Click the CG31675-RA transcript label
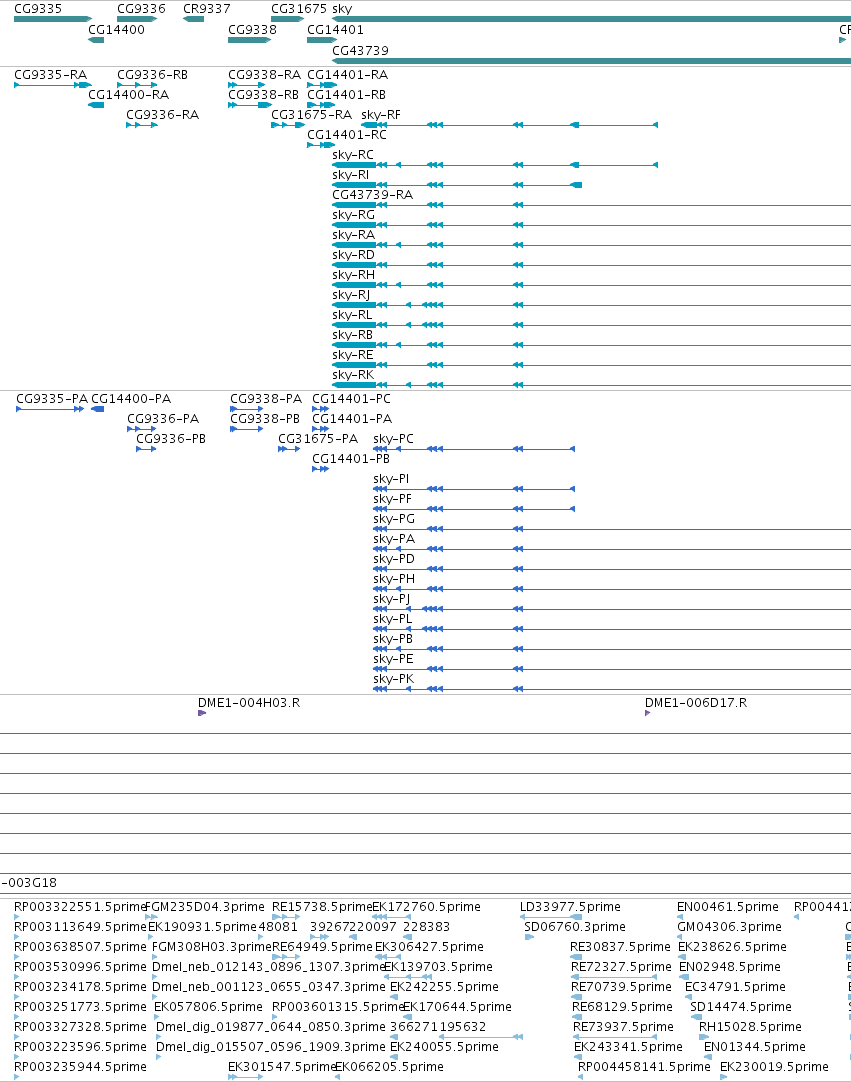 (311, 115)
